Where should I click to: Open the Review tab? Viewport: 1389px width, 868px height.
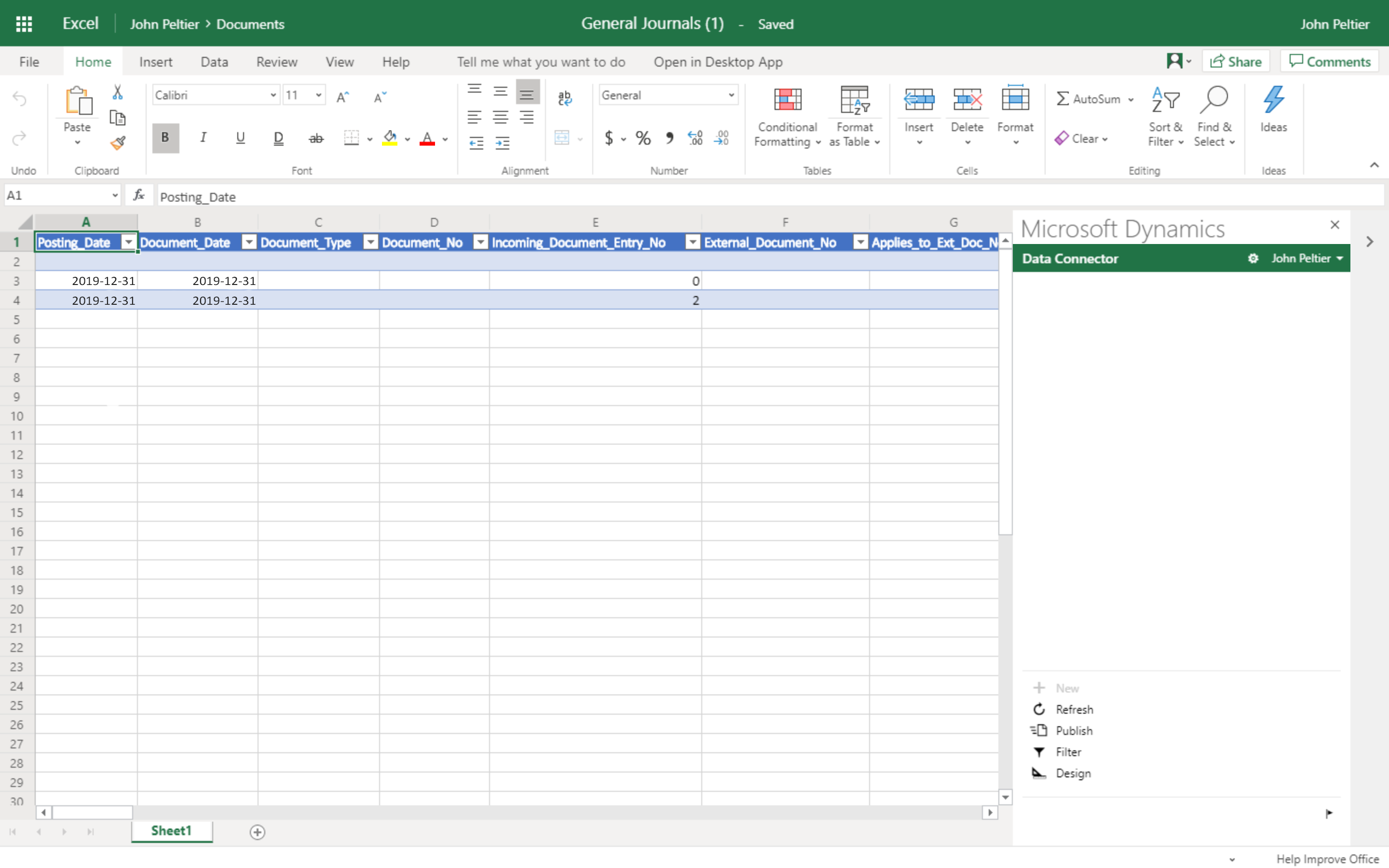277,61
